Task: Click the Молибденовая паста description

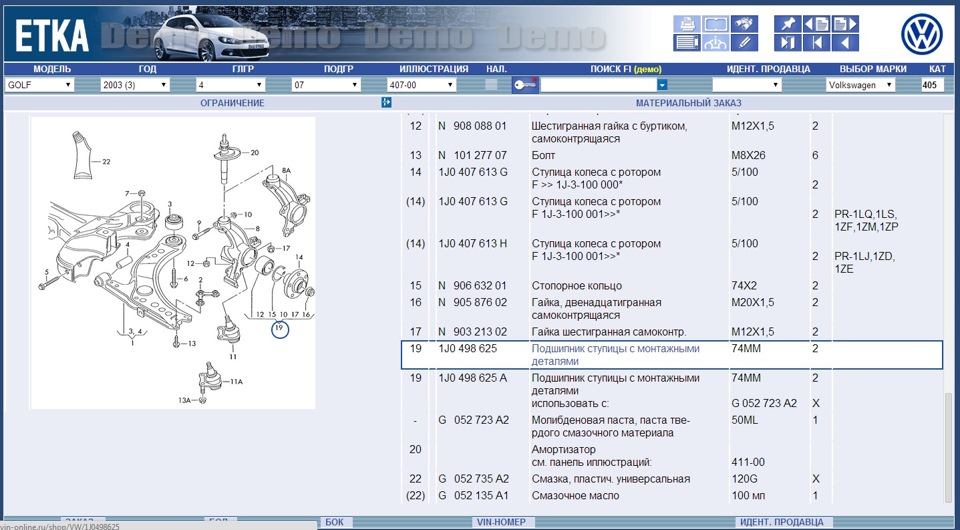Action: pos(610,427)
